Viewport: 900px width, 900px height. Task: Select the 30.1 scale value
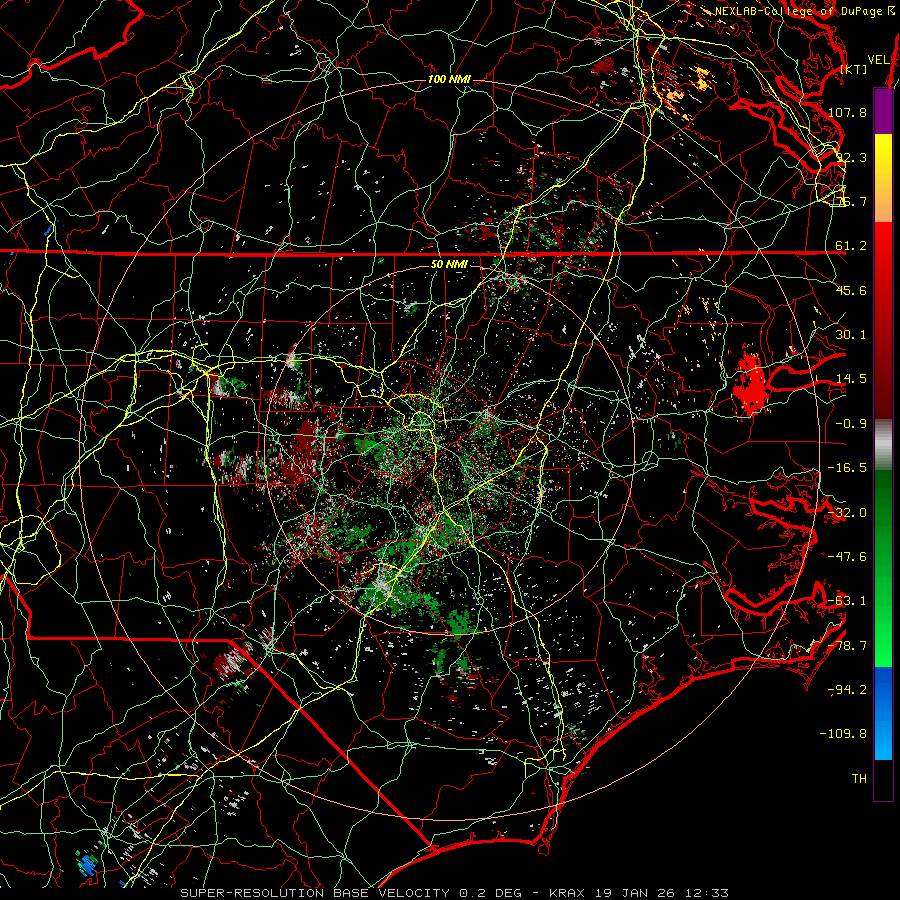851,335
